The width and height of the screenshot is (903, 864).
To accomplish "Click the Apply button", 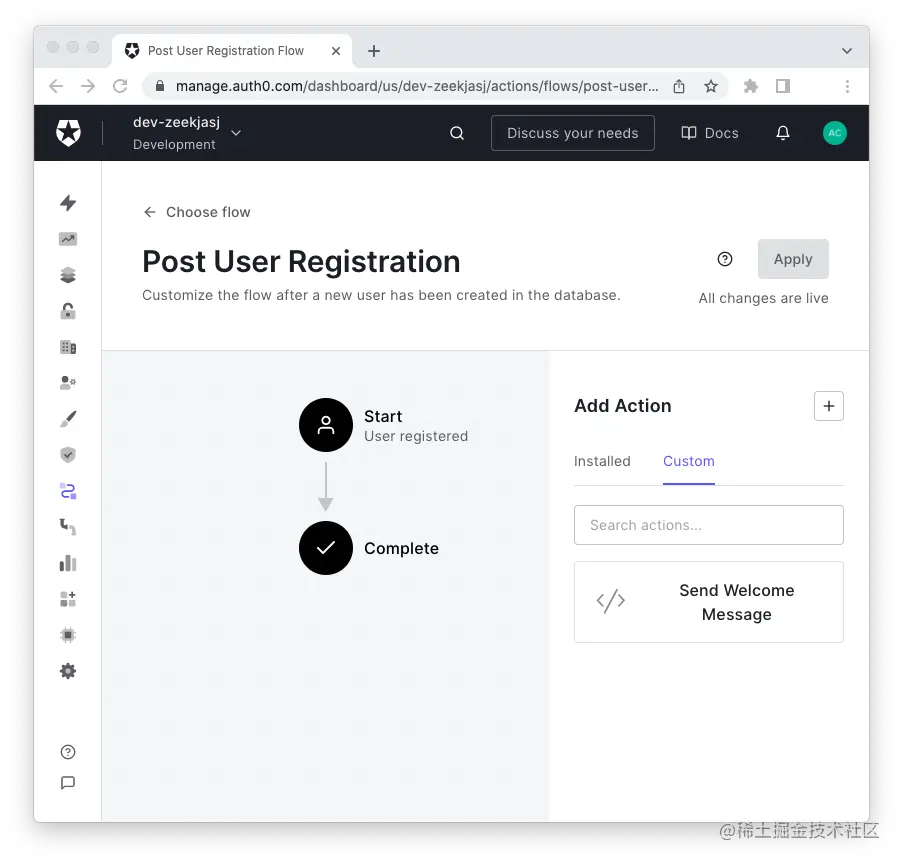I will click(793, 259).
